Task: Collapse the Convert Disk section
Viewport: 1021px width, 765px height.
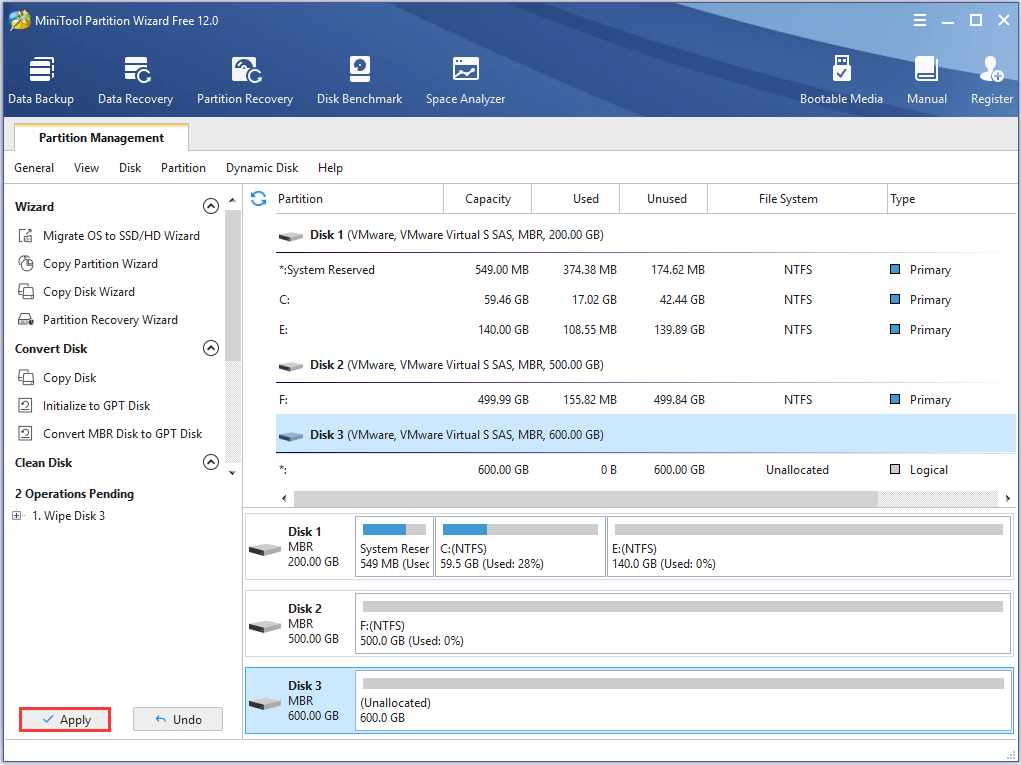Action: 210,348
